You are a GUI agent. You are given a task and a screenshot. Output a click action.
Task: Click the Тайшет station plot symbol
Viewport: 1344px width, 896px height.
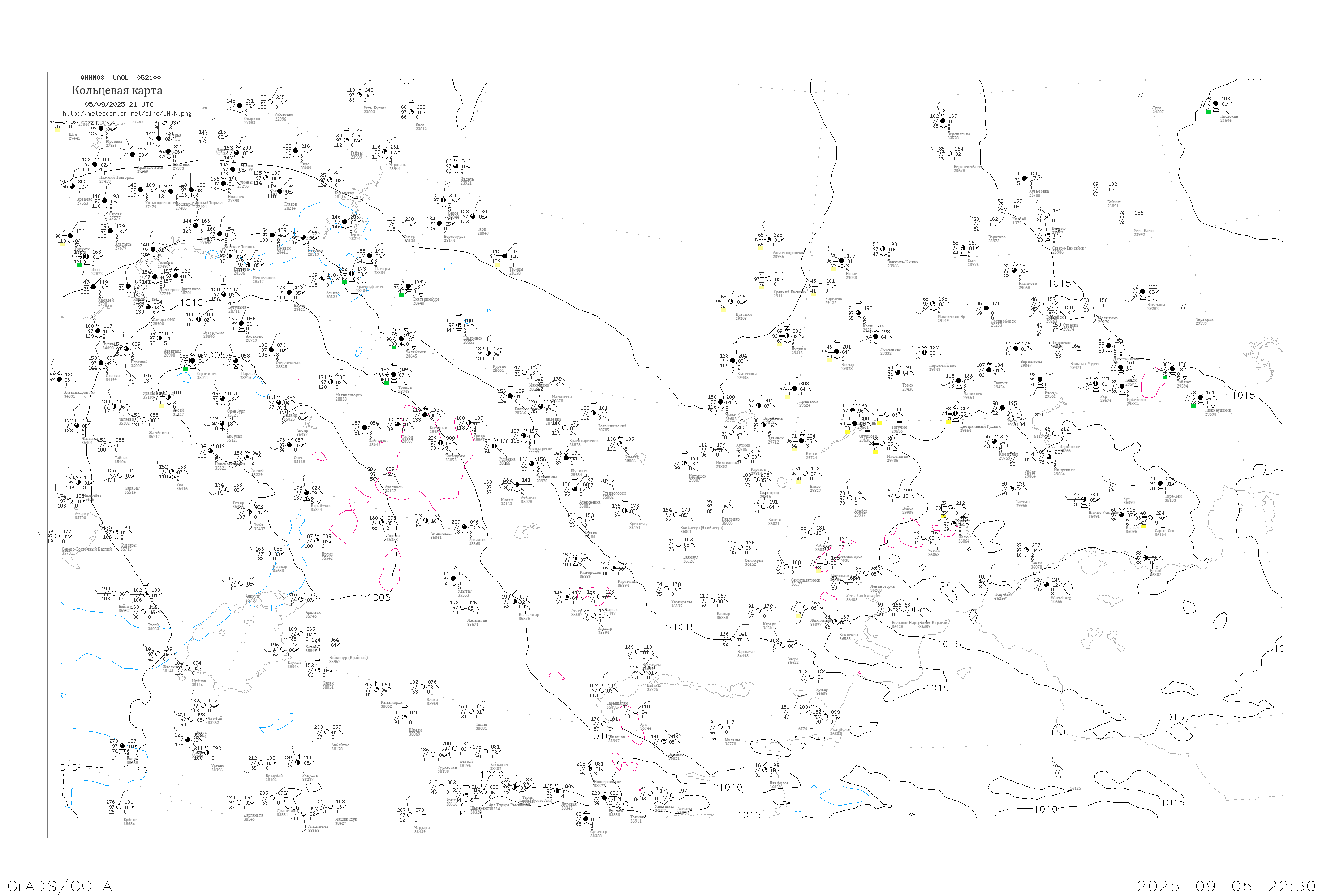pos(1172,369)
